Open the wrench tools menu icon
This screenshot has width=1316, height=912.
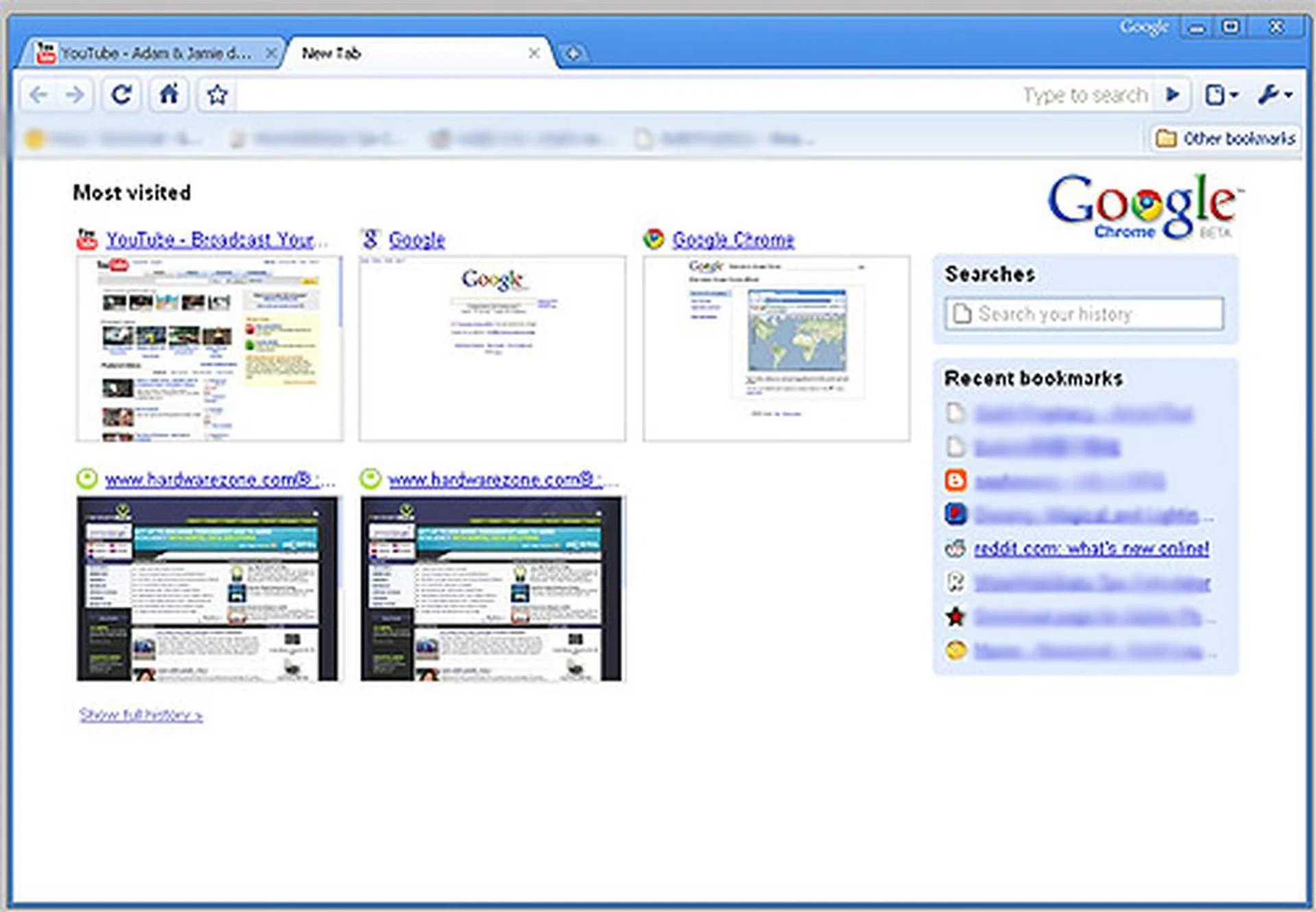[x=1269, y=95]
